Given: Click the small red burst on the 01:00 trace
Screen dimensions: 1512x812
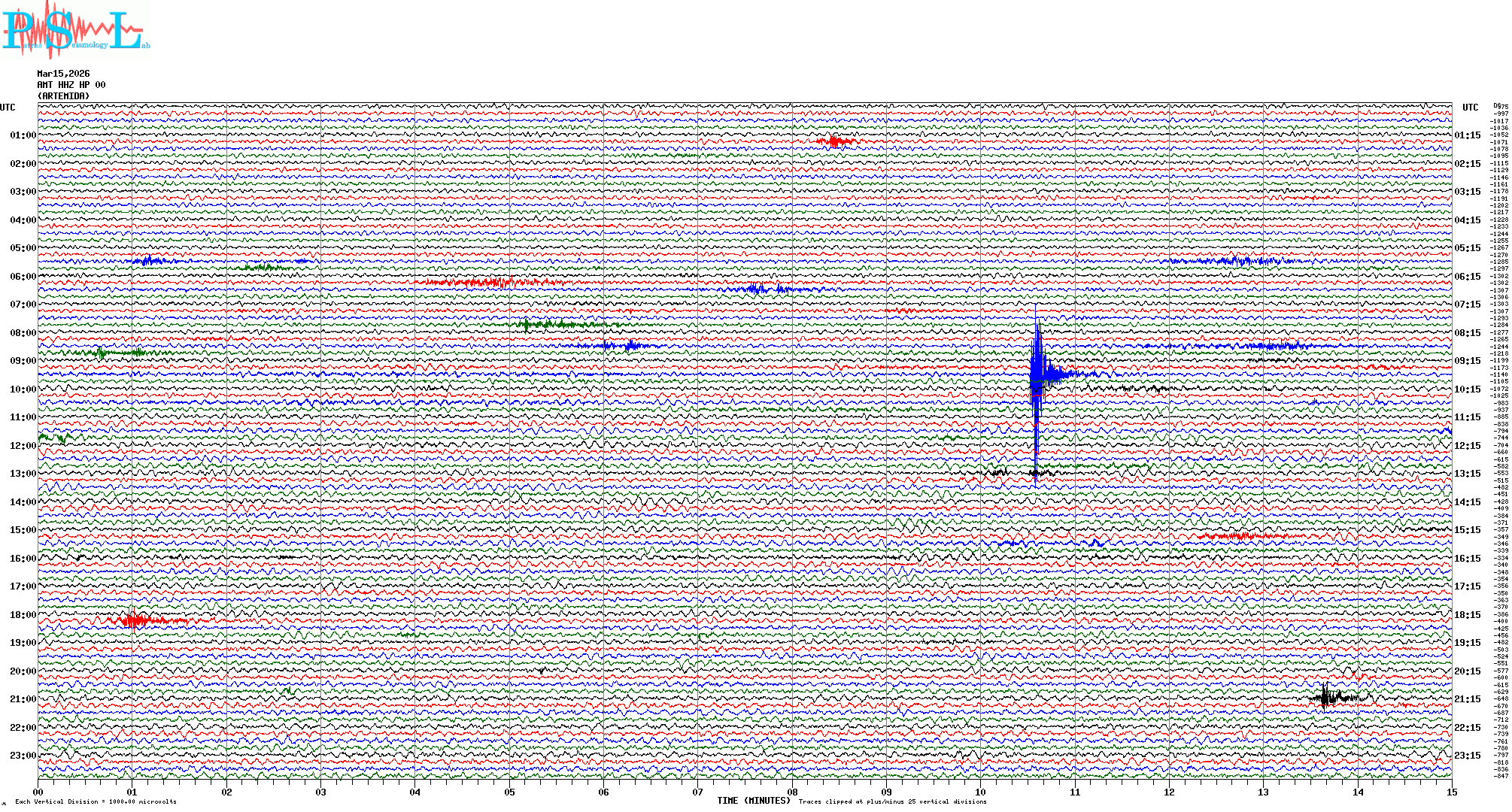Looking at the screenshot, I should click(x=834, y=141).
